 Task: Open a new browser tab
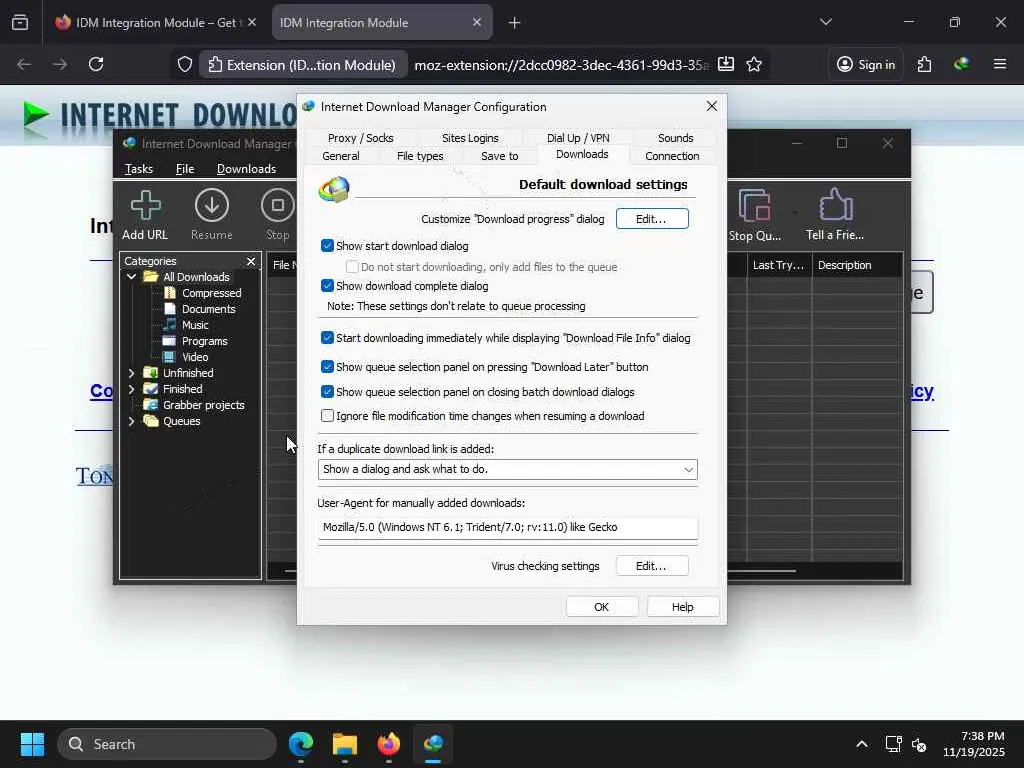(x=515, y=23)
